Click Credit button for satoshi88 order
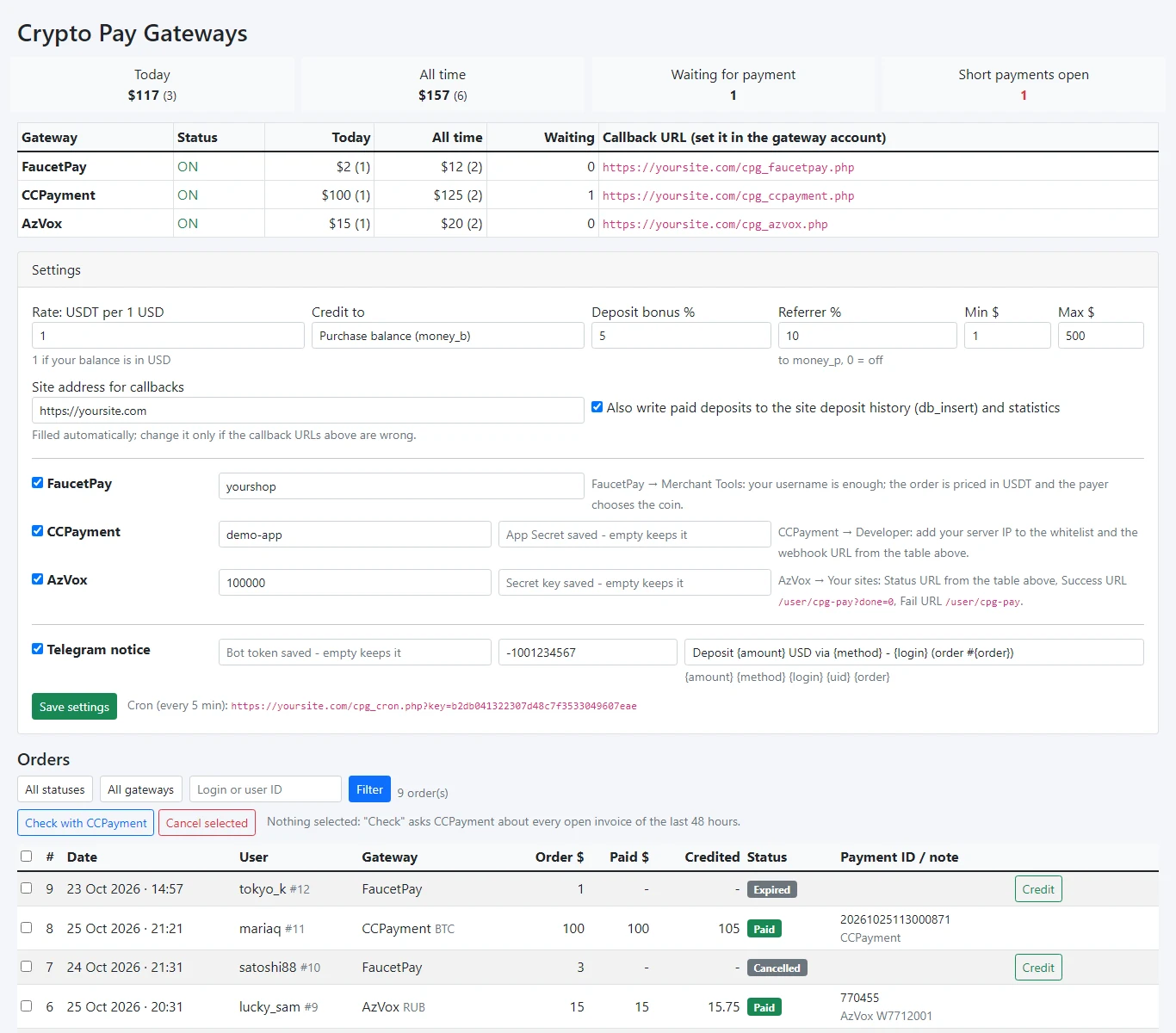Screen dimensions: 1176x1033 (x=1038, y=968)
